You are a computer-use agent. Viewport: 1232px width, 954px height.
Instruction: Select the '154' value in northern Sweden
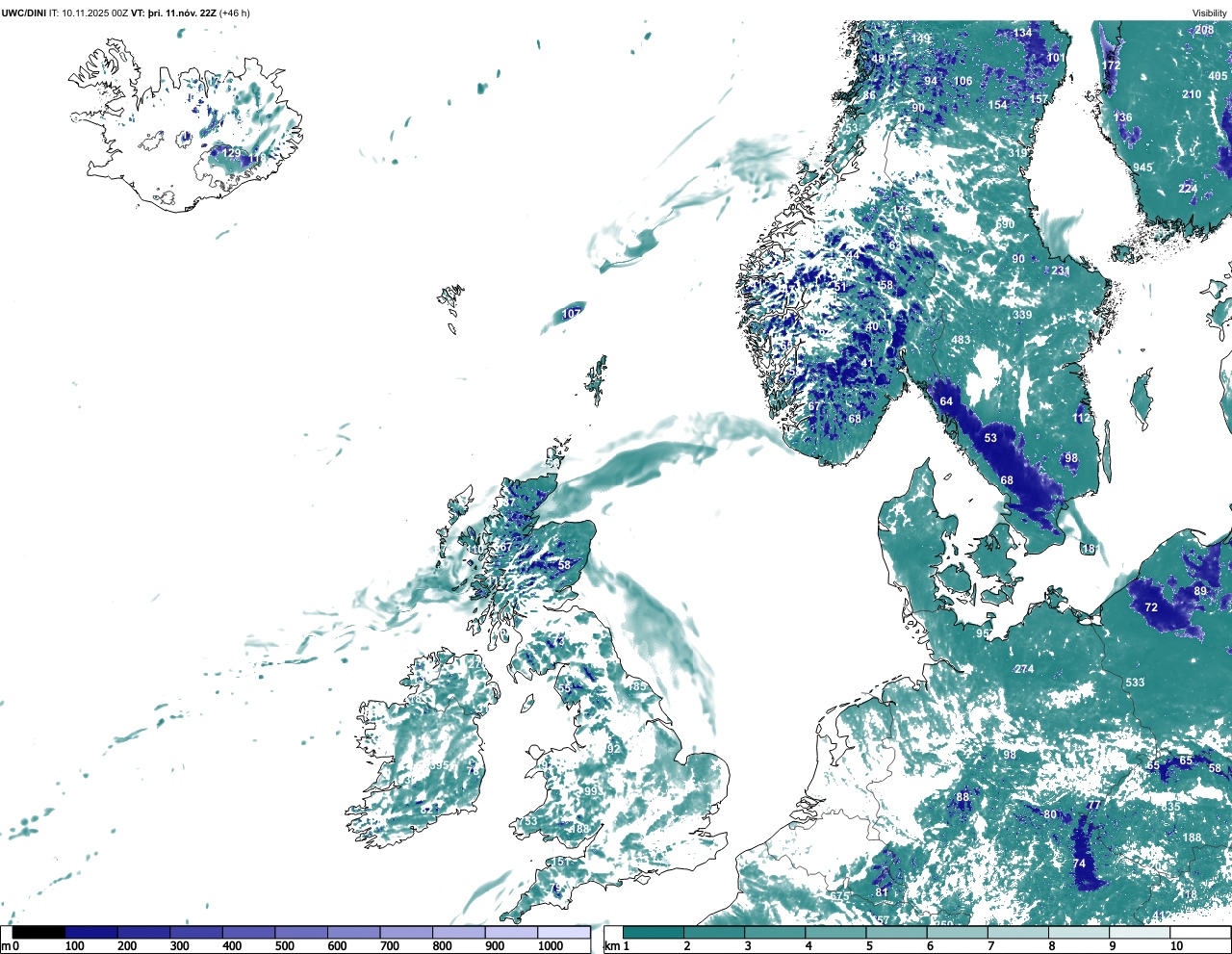coord(998,105)
